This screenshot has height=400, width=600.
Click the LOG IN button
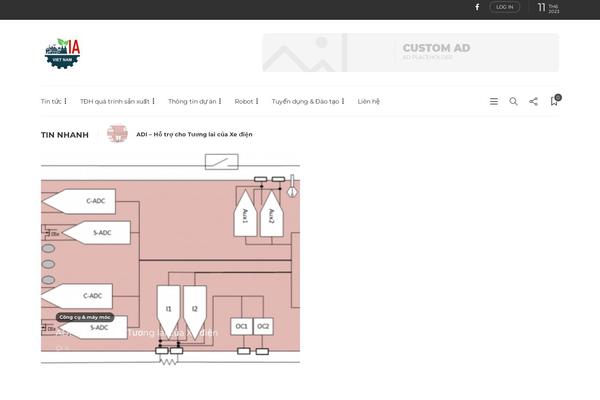pyautogui.click(x=504, y=7)
